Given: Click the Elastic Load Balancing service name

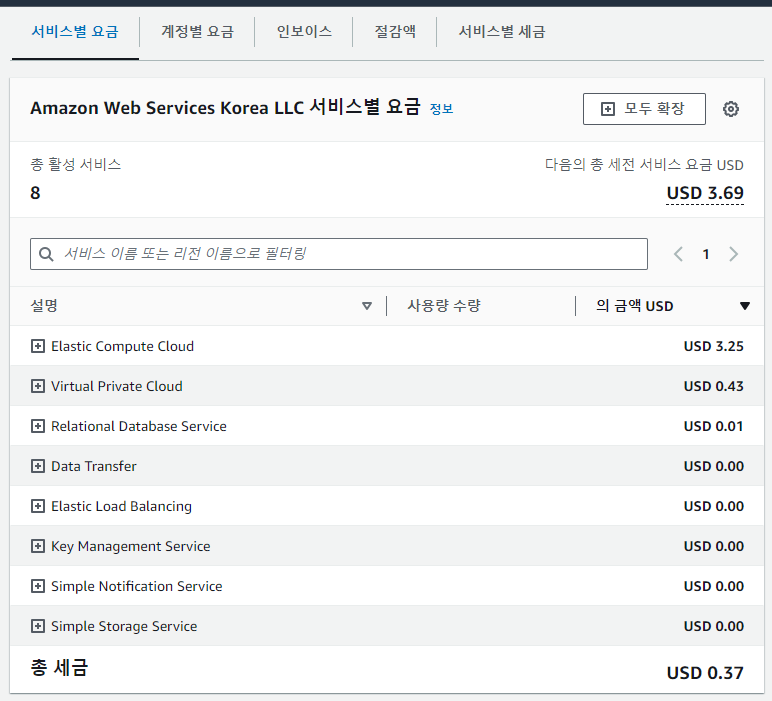Looking at the screenshot, I should click(122, 506).
